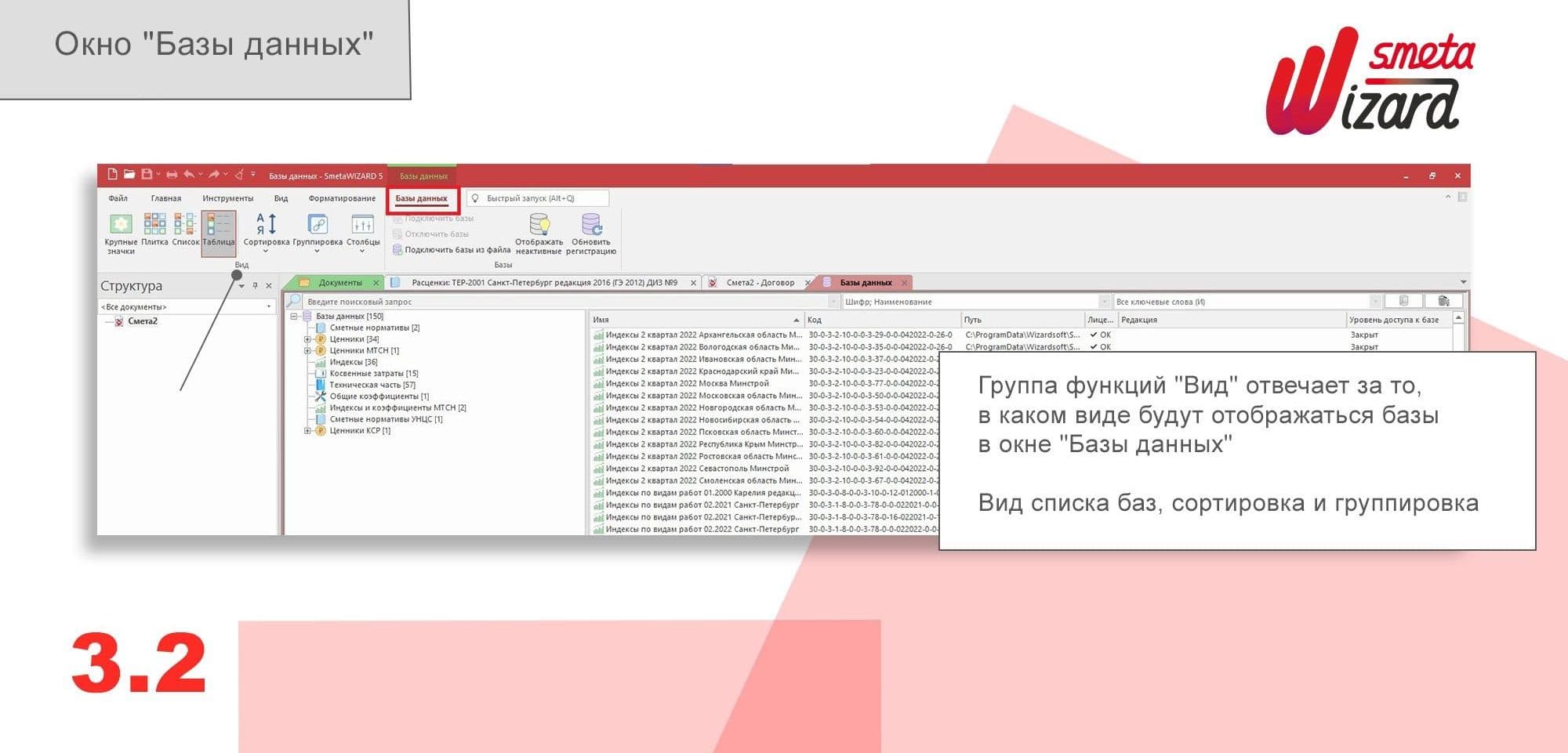Open Структура panel options arrow
The image size is (1568, 753).
[x=241, y=286]
